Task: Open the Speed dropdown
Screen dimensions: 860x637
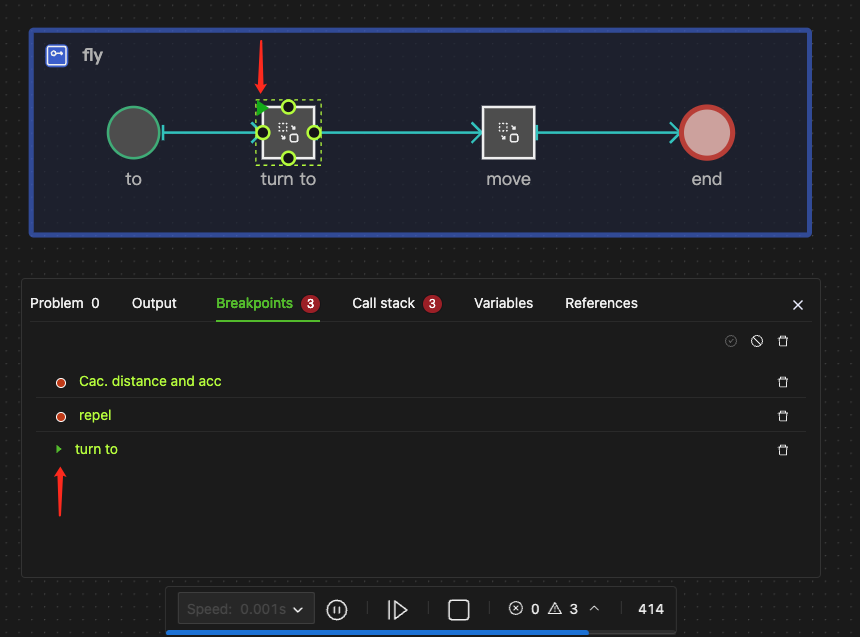Action: click(245, 608)
